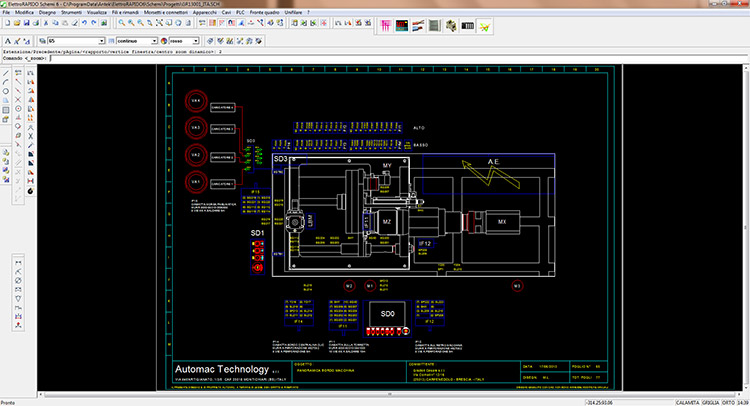Click the layers icon beside layer box
The width and height of the screenshot is (750, 406).
42,41
